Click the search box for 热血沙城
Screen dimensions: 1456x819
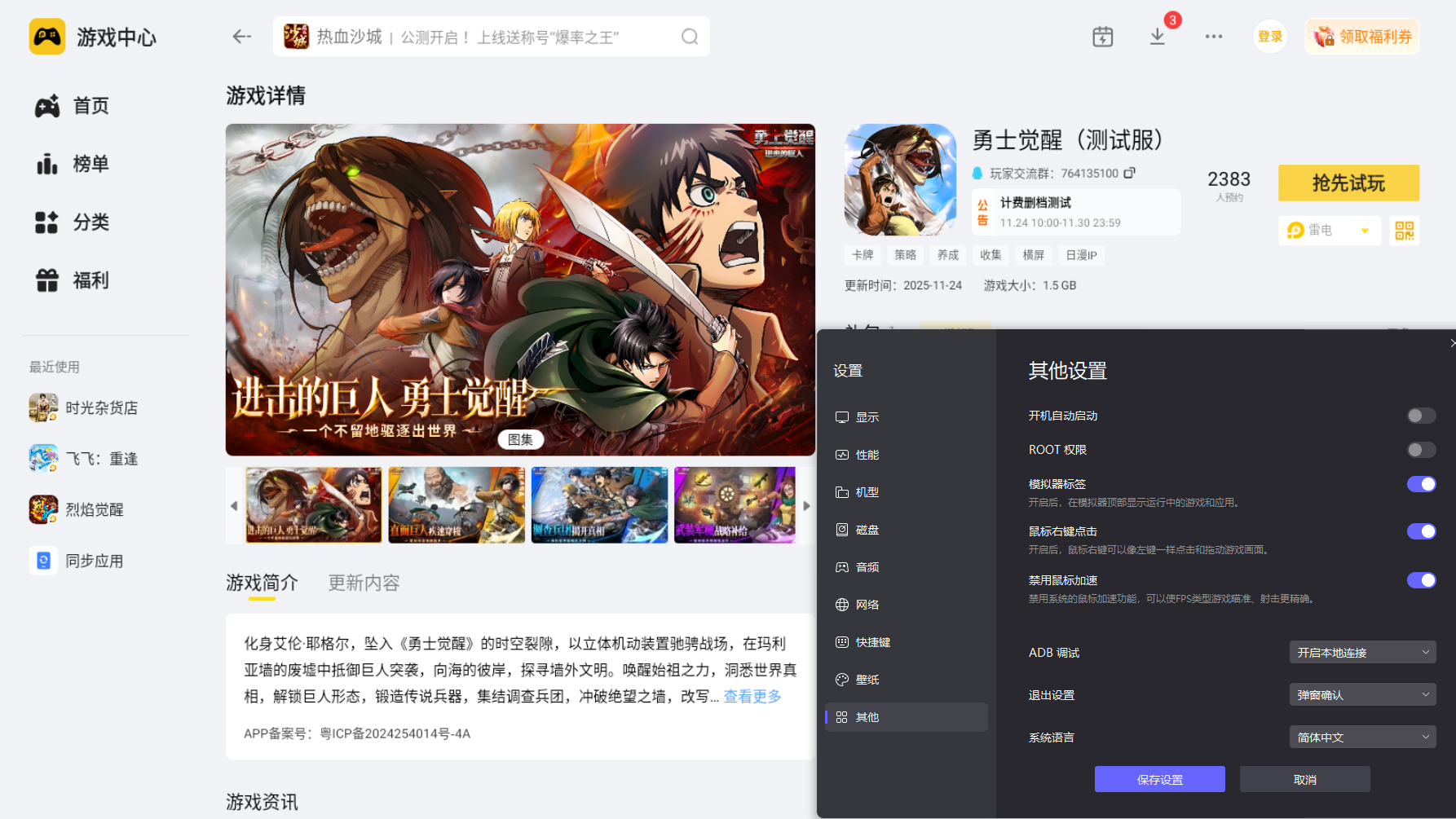[x=491, y=37]
